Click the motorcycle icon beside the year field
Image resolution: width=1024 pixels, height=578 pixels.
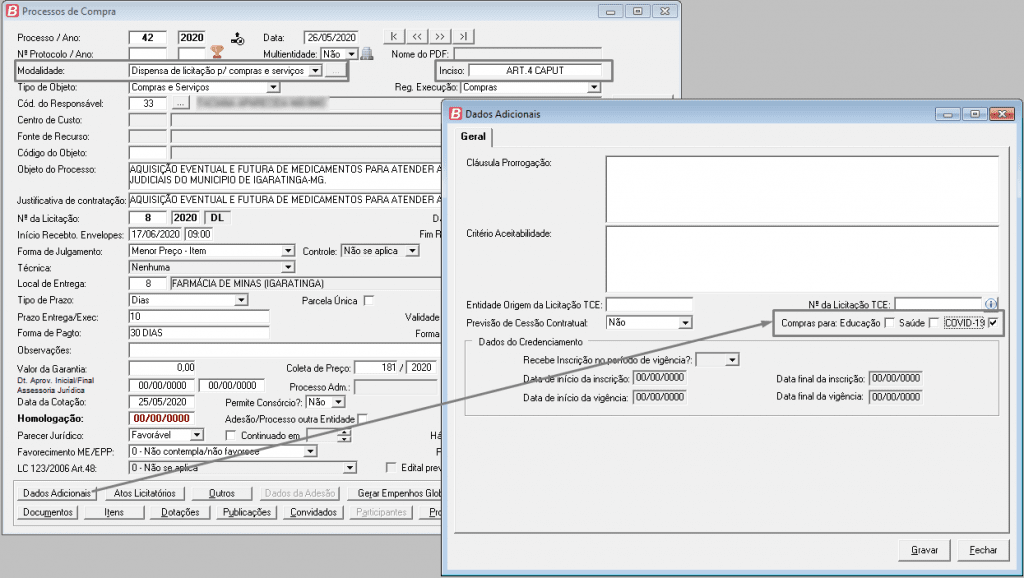237,38
